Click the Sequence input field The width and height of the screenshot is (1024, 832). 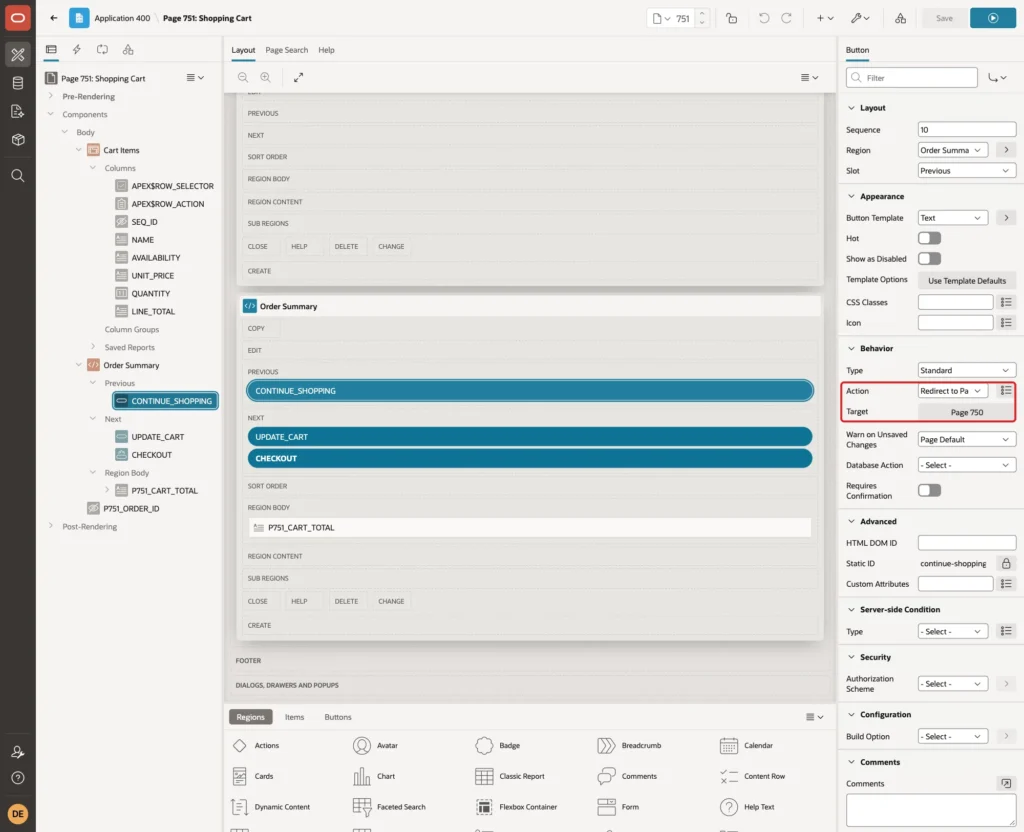pyautogui.click(x=967, y=130)
